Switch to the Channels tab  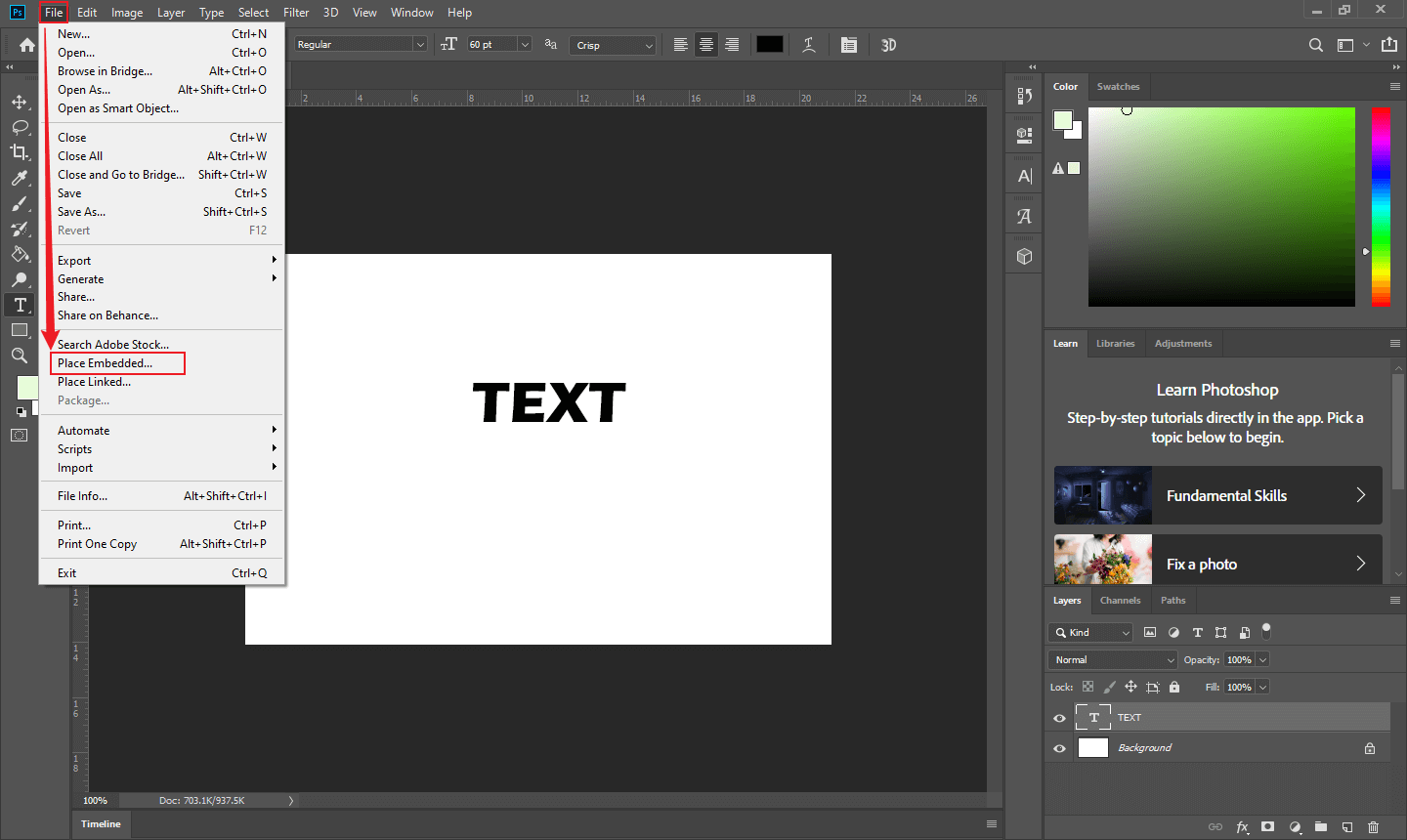(1120, 600)
